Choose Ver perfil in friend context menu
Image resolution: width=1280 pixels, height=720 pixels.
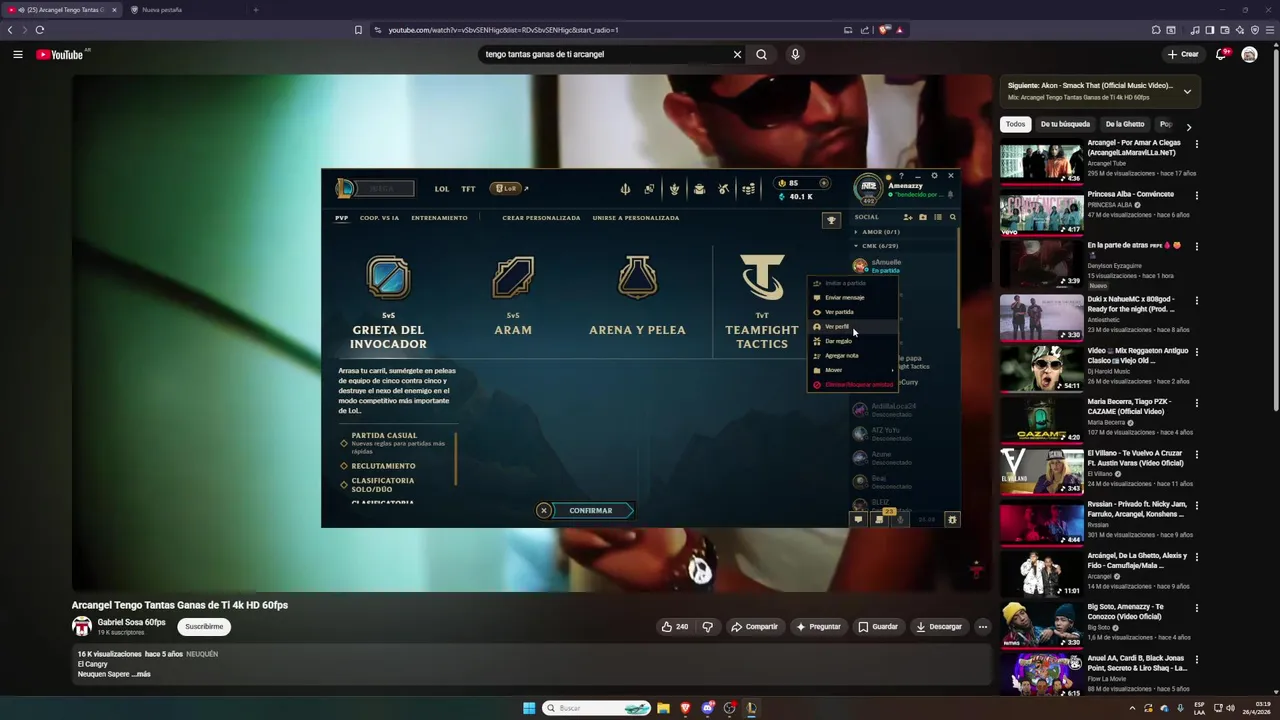pyautogui.click(x=853, y=327)
